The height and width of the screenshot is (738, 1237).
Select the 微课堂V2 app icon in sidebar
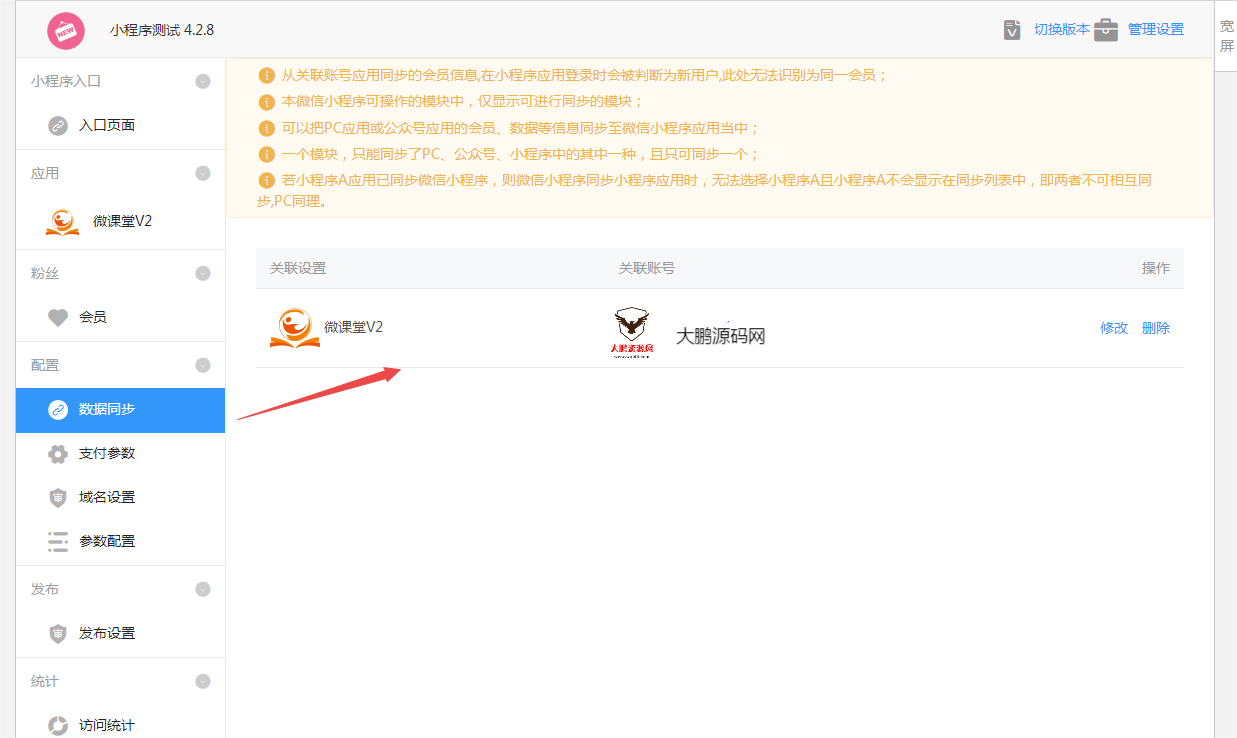pos(60,220)
